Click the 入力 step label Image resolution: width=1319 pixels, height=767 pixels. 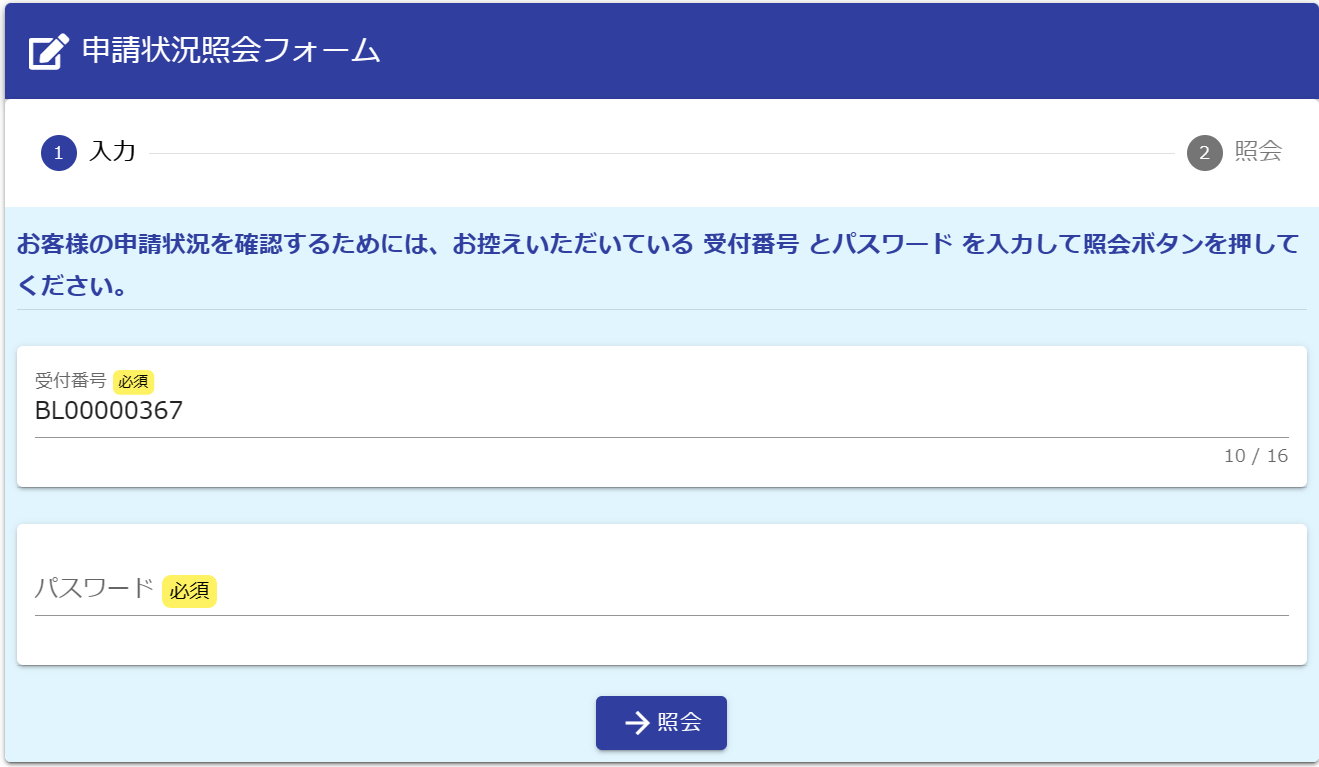click(x=112, y=152)
